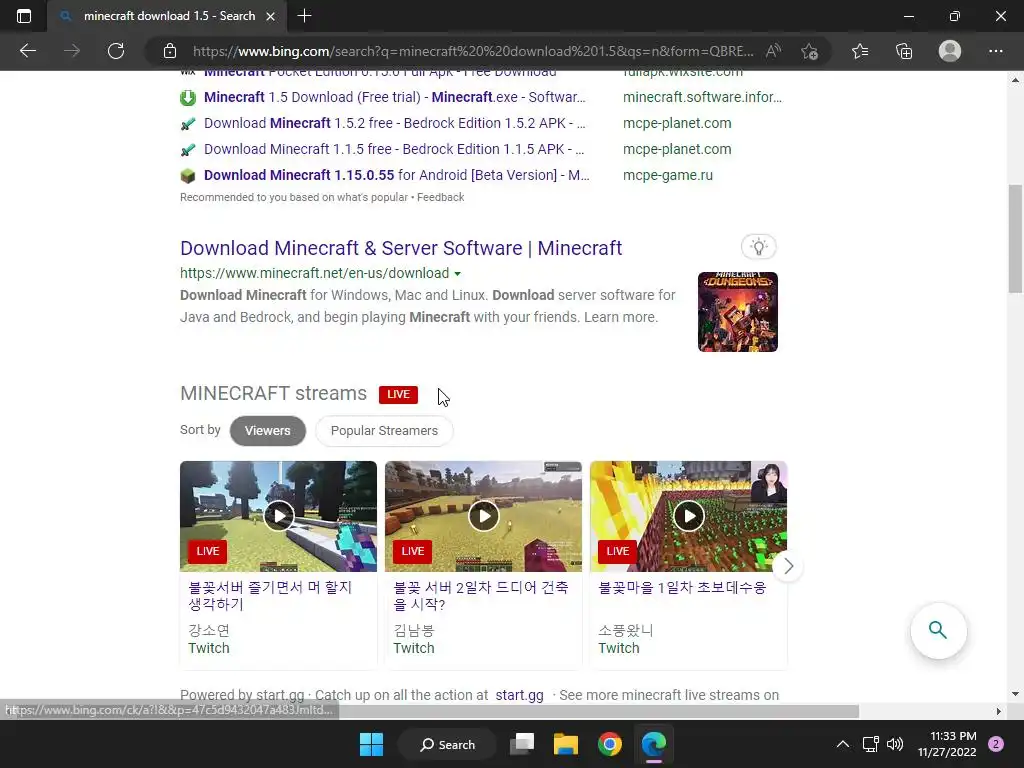1024x768 pixels.
Task: Click the Twitch label under 강소연
Action: click(x=209, y=648)
